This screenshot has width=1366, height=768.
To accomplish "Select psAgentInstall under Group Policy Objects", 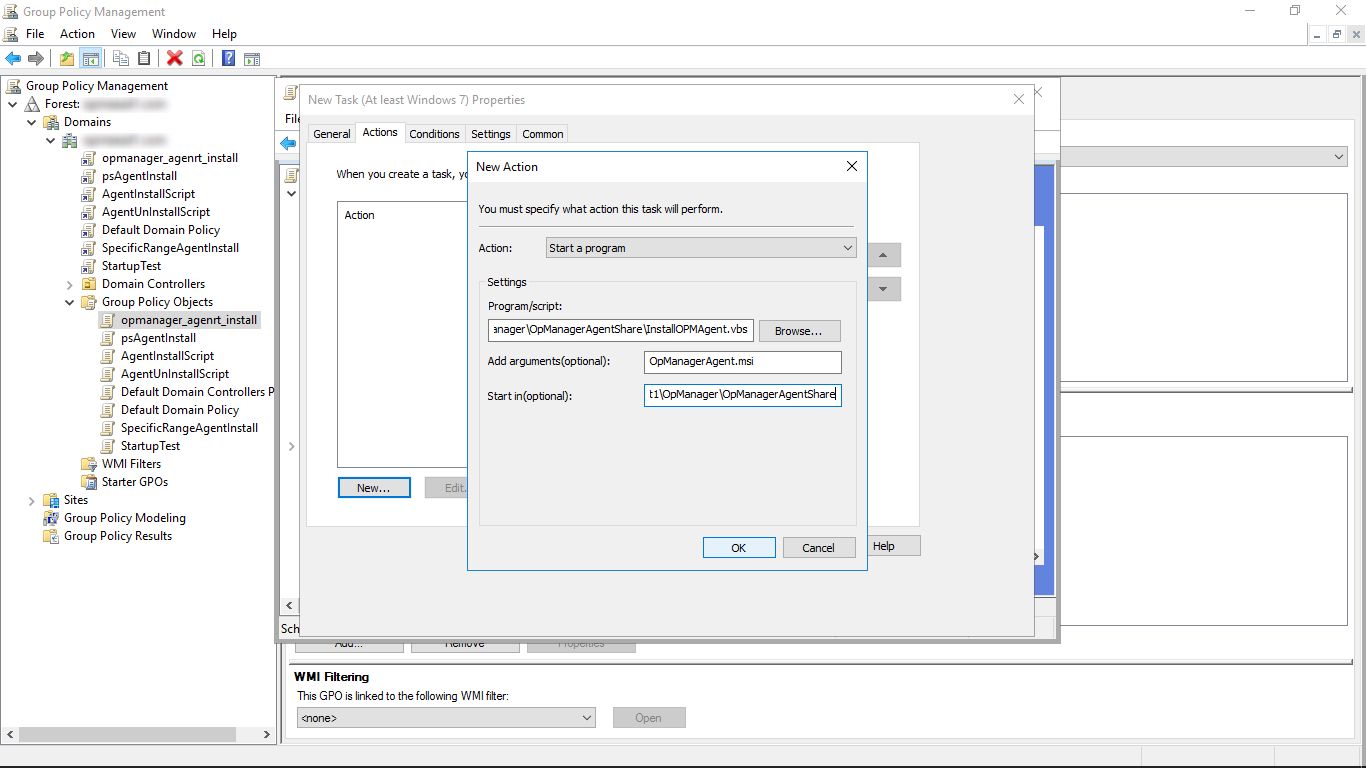I will 158,338.
